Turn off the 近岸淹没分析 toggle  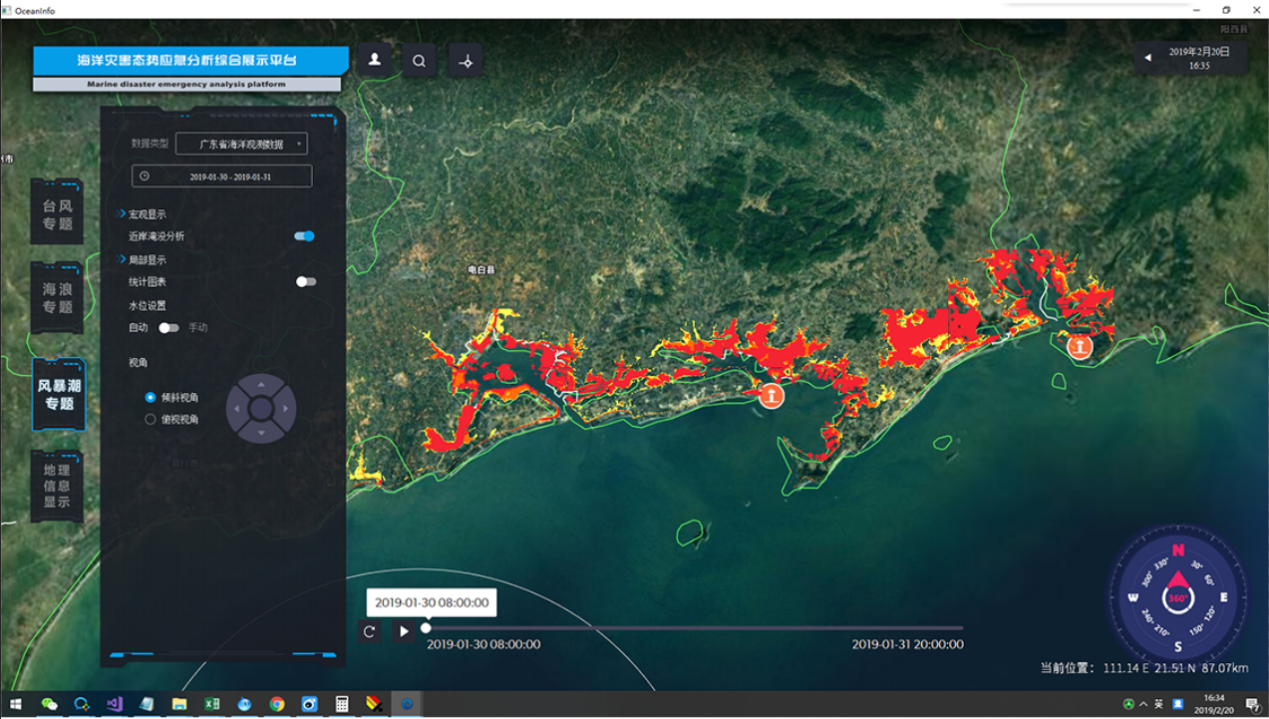click(305, 236)
